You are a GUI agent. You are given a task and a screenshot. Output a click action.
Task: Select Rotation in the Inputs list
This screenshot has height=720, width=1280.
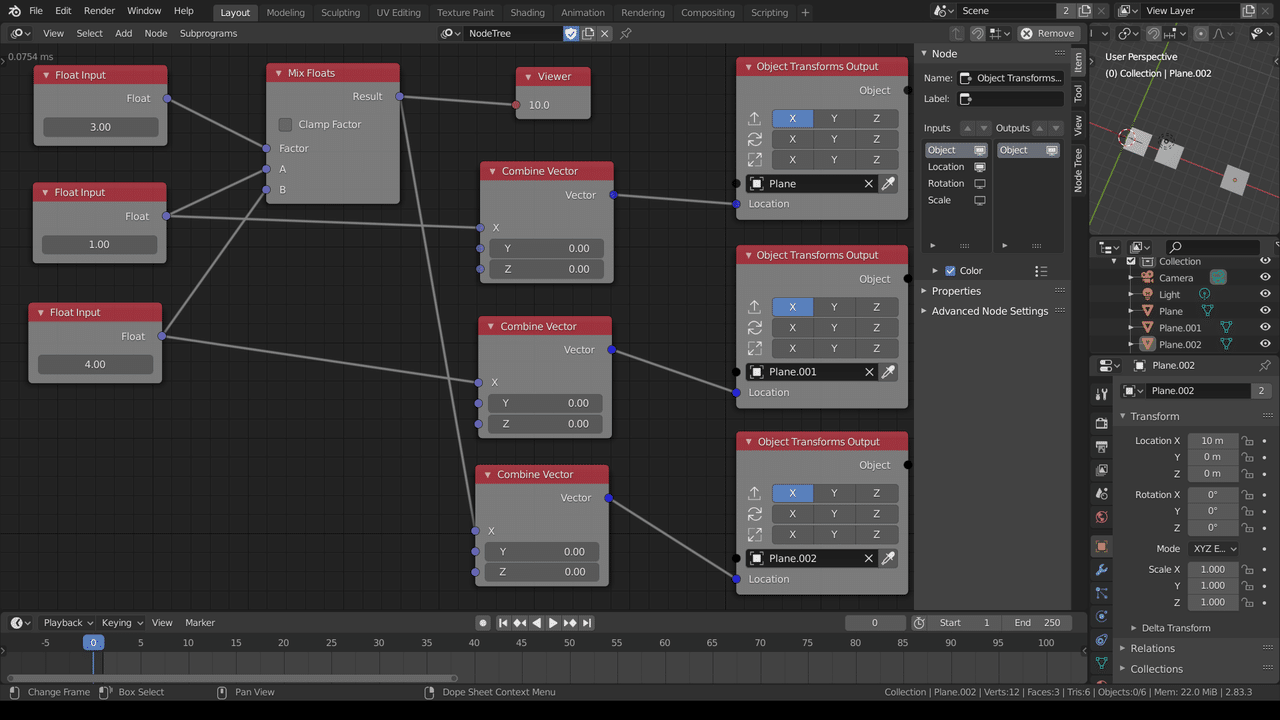coord(946,184)
